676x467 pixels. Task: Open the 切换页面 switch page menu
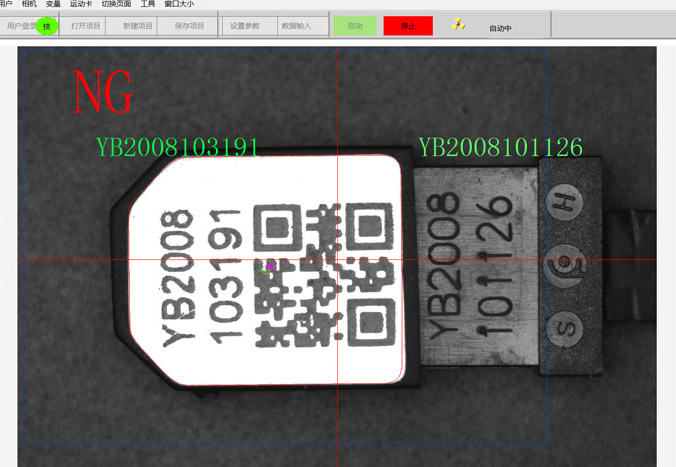(116, 3)
